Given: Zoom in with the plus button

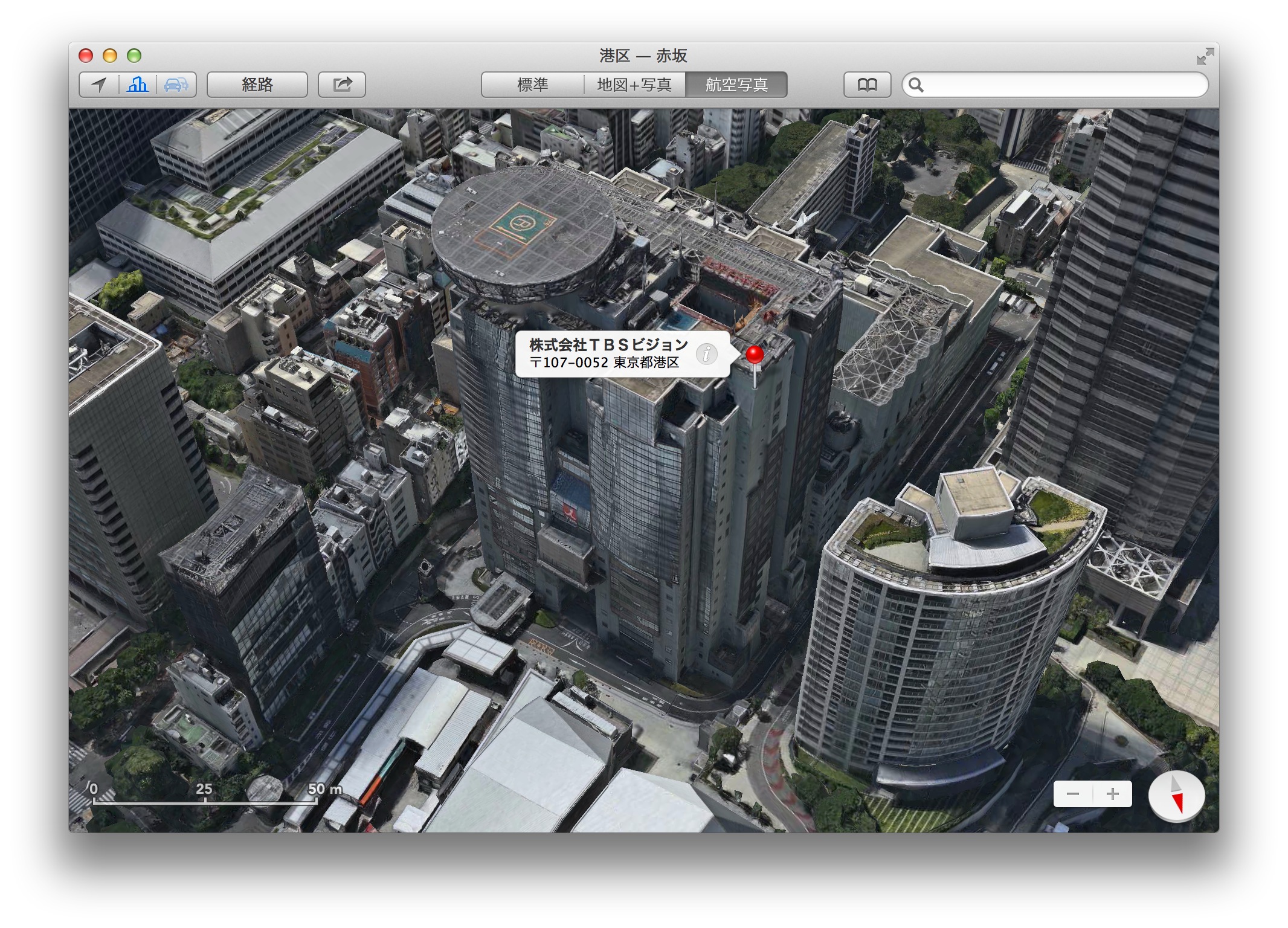Looking at the screenshot, I should (x=1112, y=794).
